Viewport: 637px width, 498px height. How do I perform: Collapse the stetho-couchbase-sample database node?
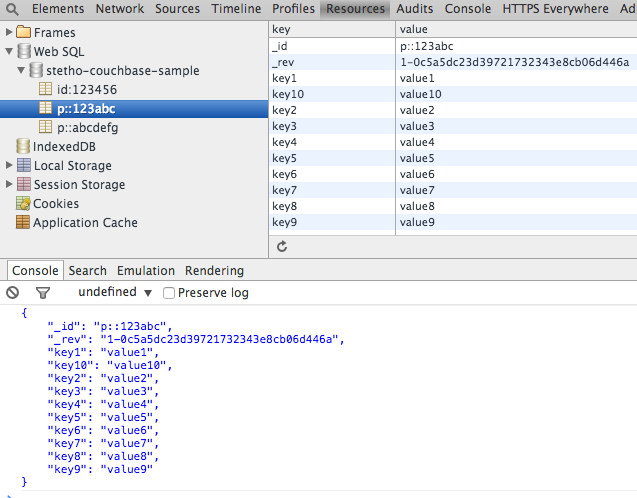pyautogui.click(x=21, y=70)
